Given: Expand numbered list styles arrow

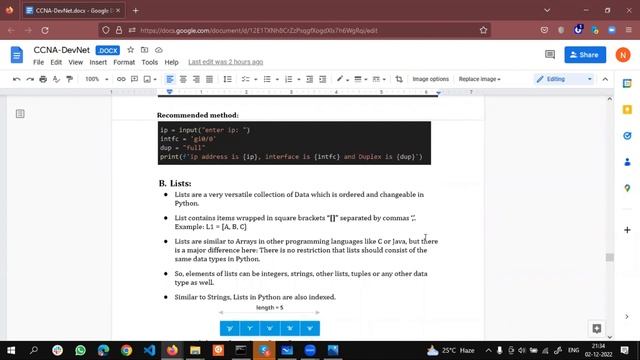Looking at the screenshot, I should (299, 80).
